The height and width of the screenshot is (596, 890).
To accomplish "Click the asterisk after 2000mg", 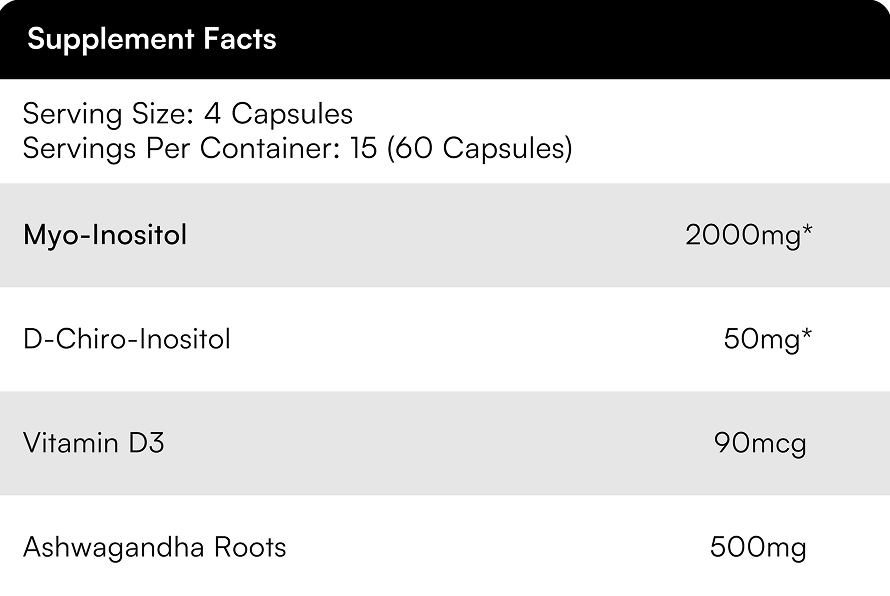I will [x=806, y=232].
